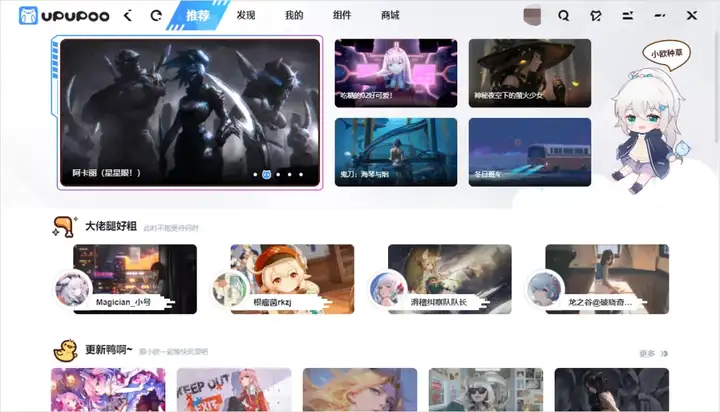Screen dimensions: 720x412
Task: Switch to the 发现 tab
Action: coord(246,16)
